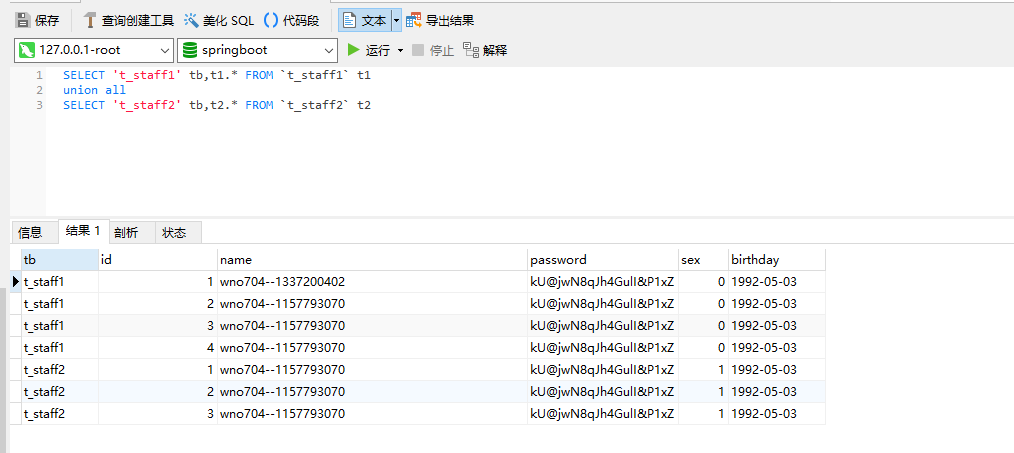Switch to the Status (状态) tab
The width and height of the screenshot is (1014, 453).
(174, 232)
